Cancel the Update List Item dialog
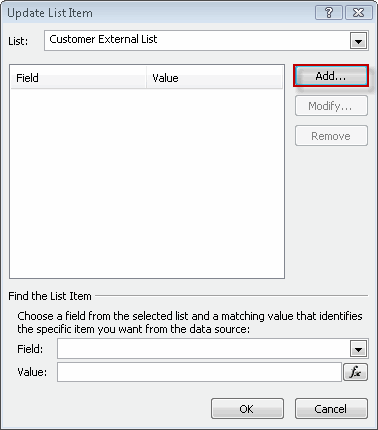The width and height of the screenshot is (378, 430). [331, 409]
